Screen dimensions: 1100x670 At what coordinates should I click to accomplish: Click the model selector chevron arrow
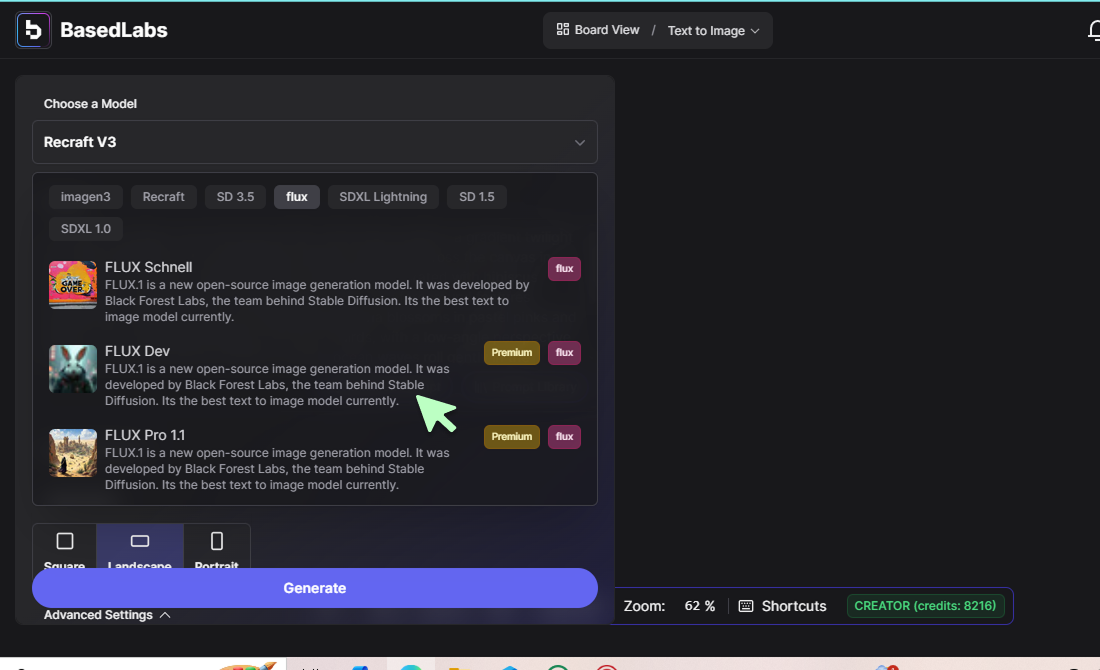click(579, 142)
